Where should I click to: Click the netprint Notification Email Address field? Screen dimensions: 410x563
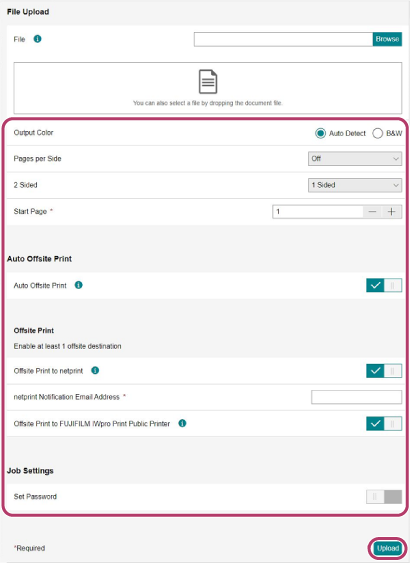(x=357, y=397)
